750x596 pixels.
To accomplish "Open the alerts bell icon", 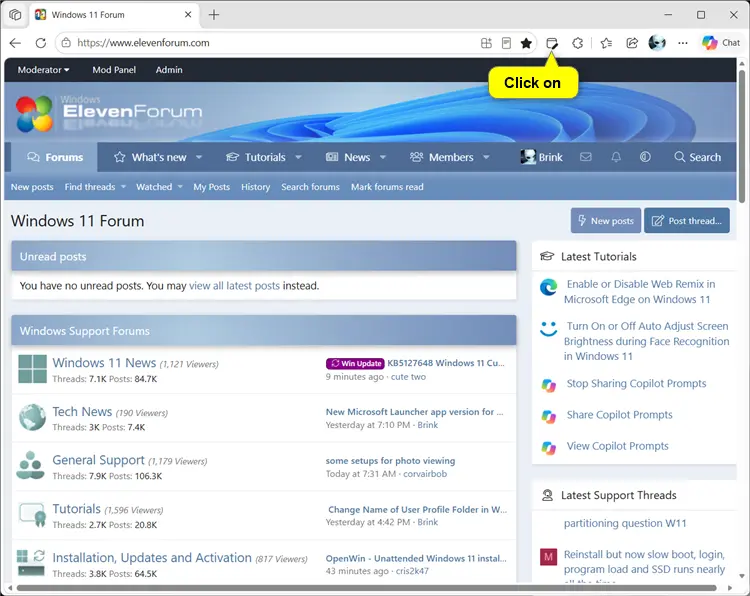I will (x=616, y=157).
